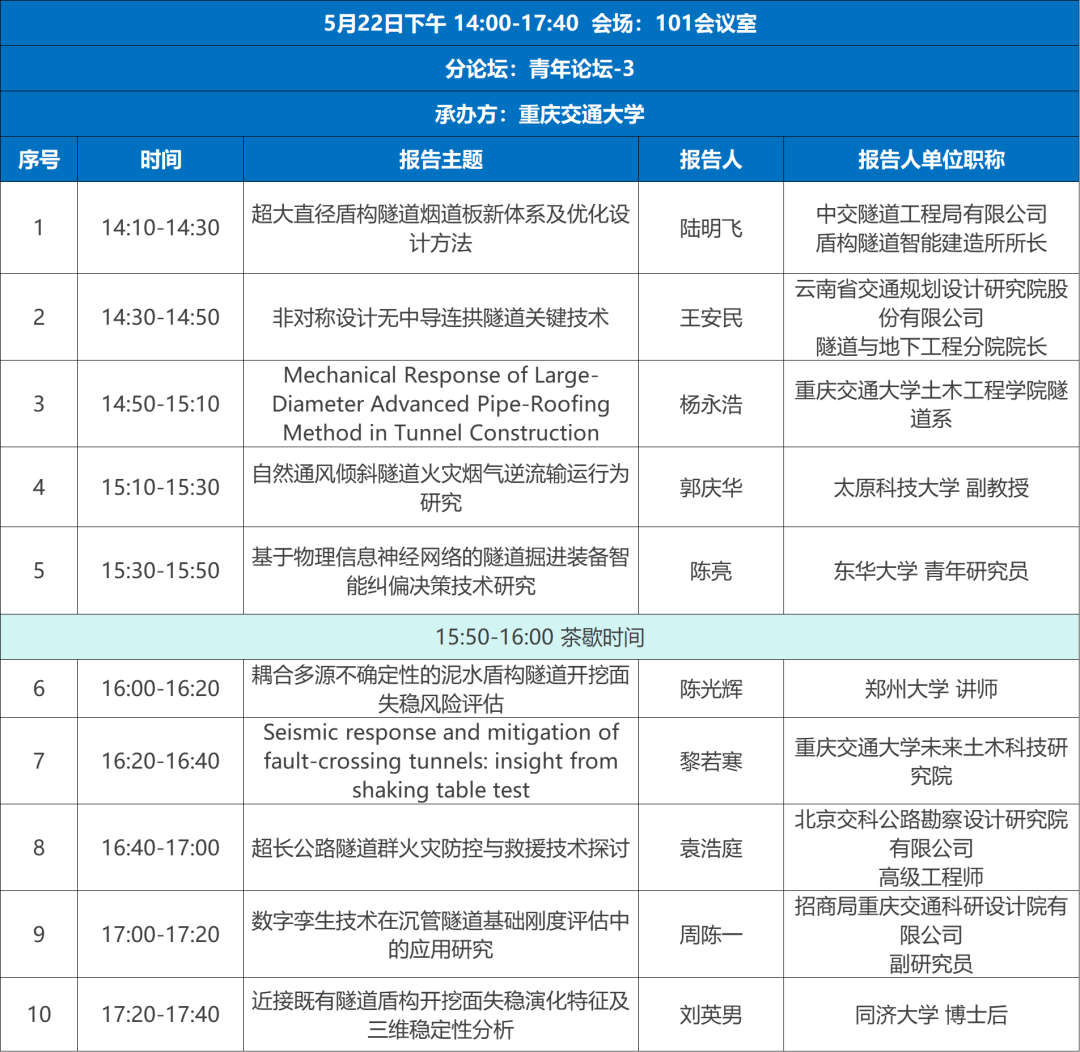Select time cell '14:50-15:10'
Screen dimensions: 1080x1052
160,404
